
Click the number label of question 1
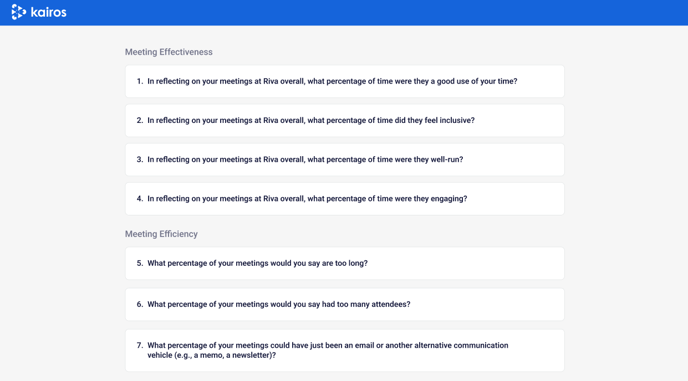(140, 81)
